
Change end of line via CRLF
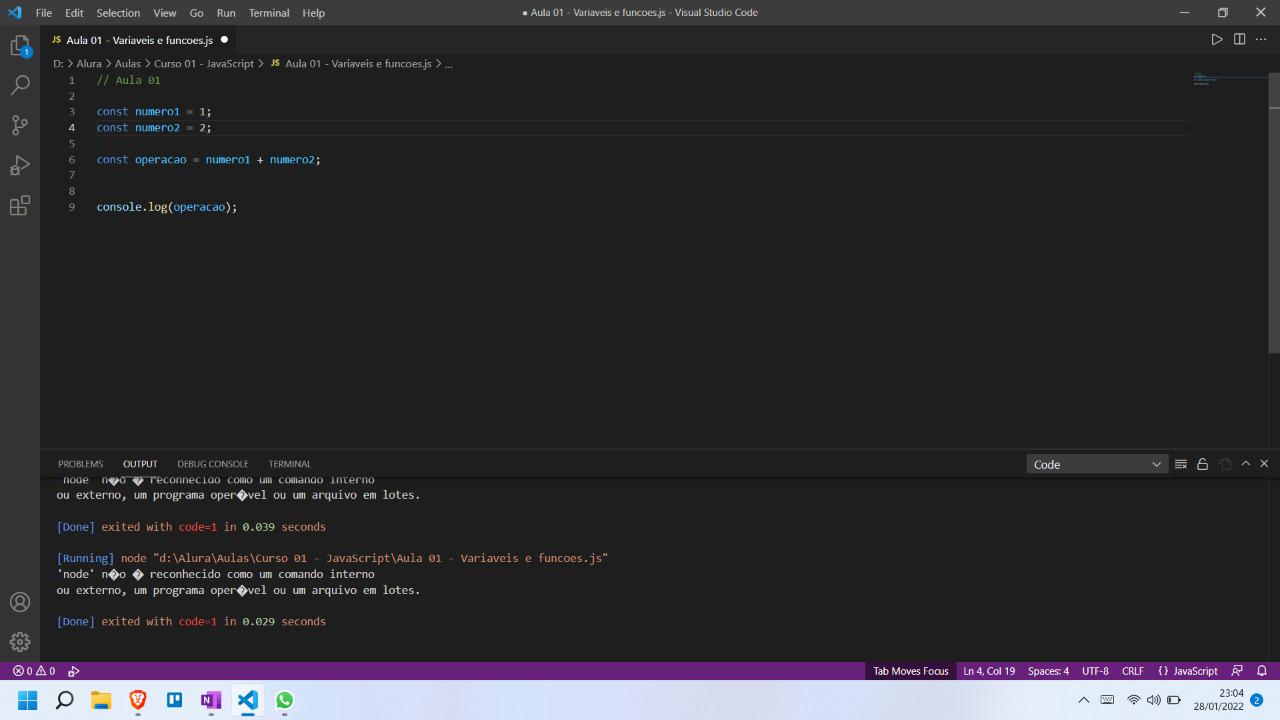point(1132,671)
